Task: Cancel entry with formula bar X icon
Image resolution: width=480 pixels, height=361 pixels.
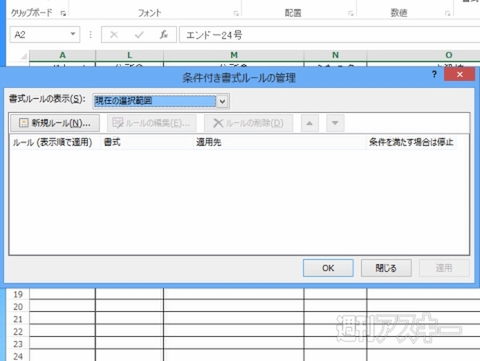Action: coord(114,35)
